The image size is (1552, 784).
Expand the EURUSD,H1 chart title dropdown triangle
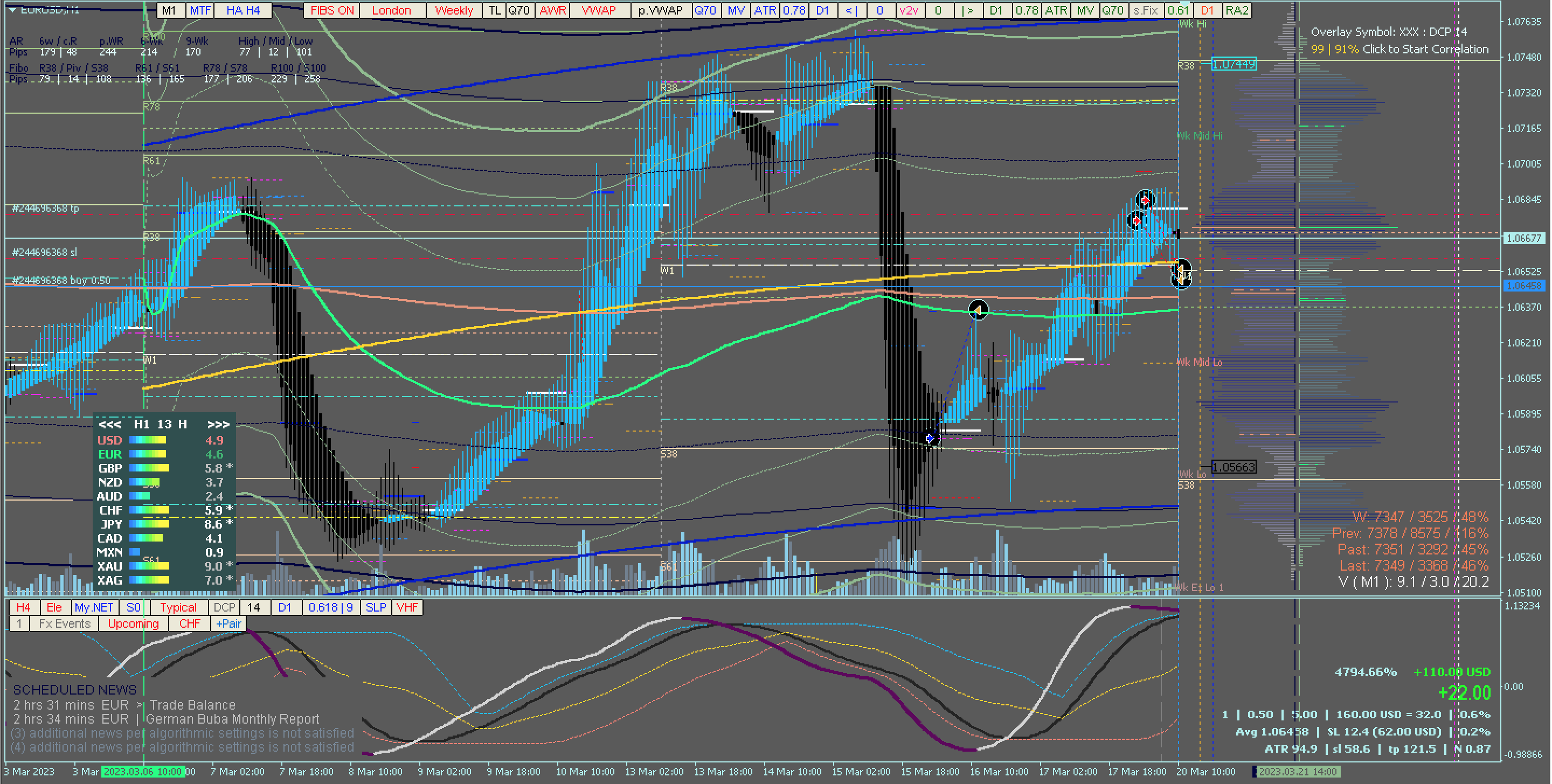(x=12, y=10)
